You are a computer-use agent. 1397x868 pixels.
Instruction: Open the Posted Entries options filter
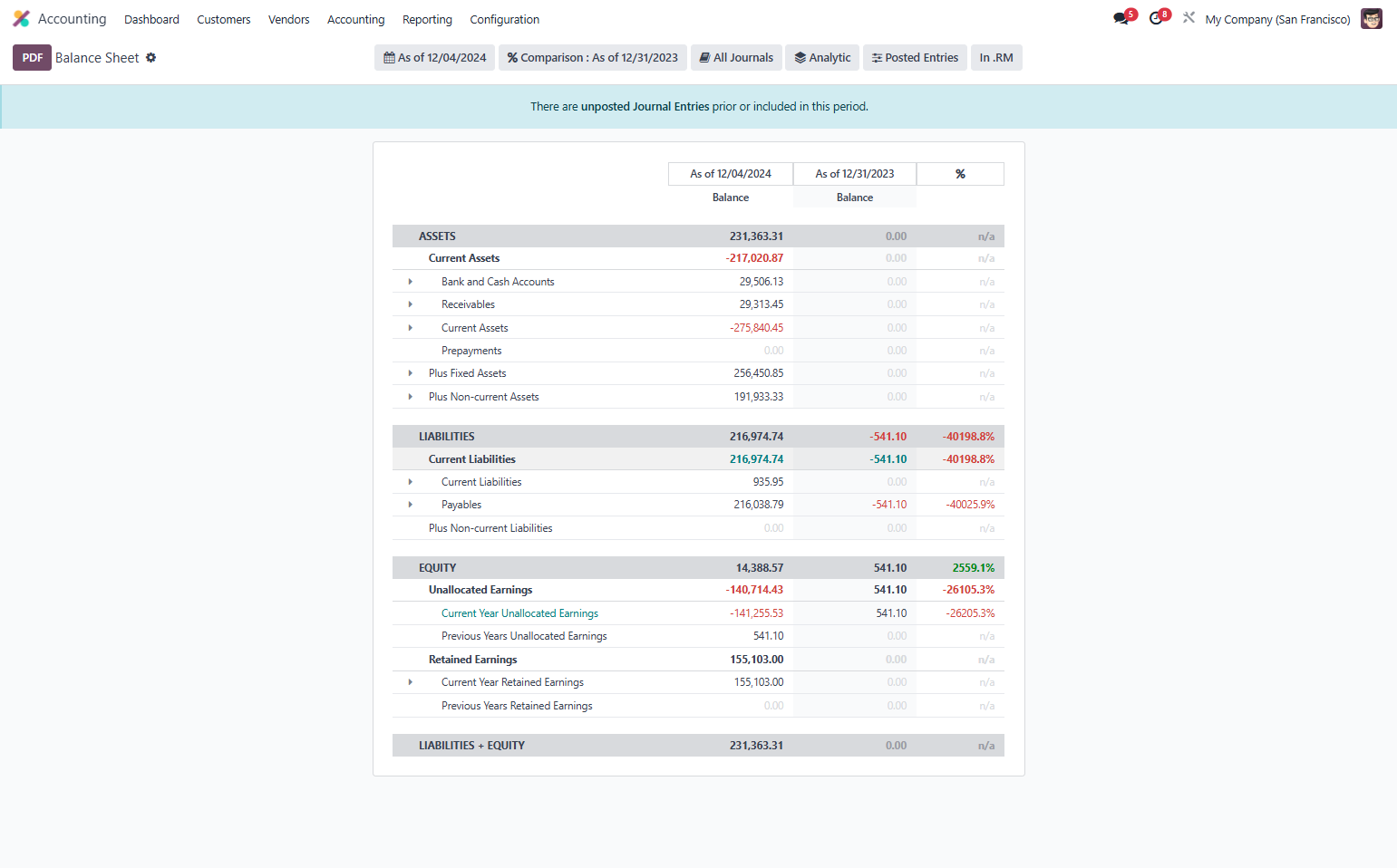coord(916,57)
